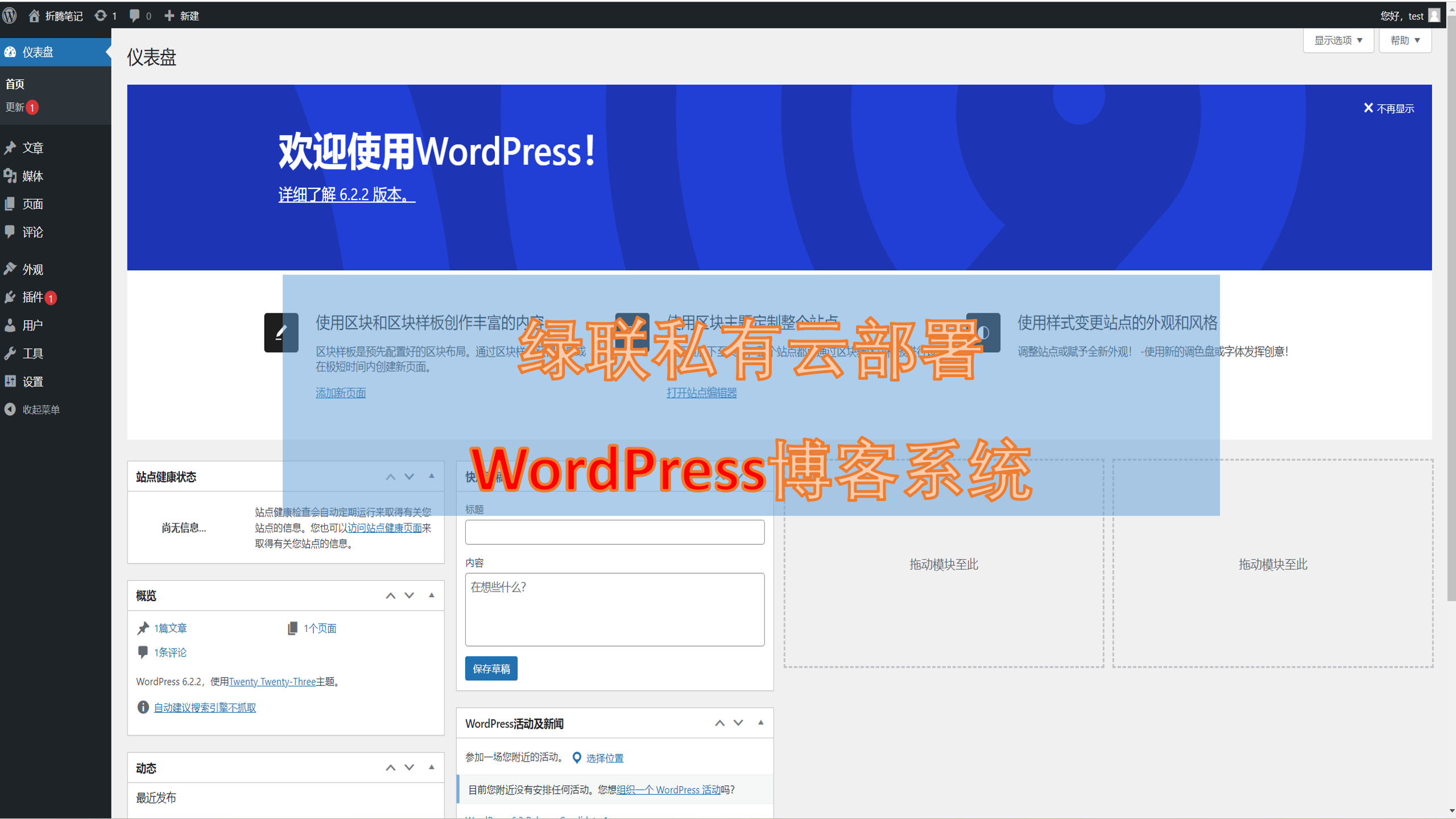This screenshot has width=1456, height=819.
Task: Click the 1条评论 link
Action: 171,652
